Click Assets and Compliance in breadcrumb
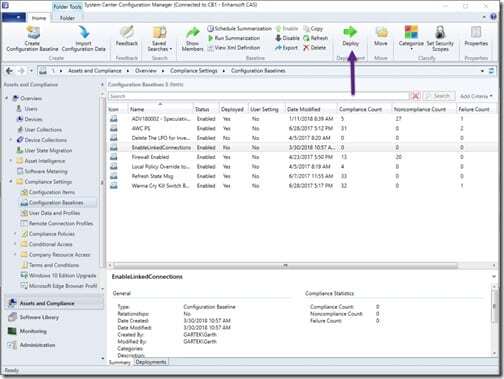The width and height of the screenshot is (504, 379). click(x=95, y=71)
